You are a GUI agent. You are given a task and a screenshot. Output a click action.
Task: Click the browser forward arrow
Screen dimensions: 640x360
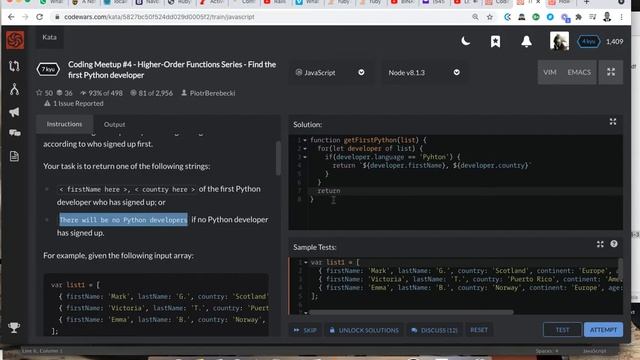click(25, 17)
